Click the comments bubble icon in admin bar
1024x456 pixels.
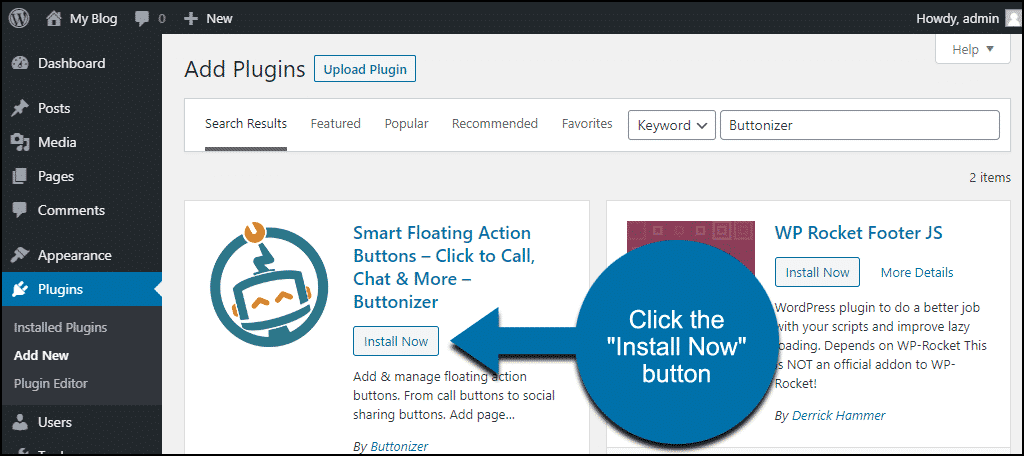pos(142,19)
